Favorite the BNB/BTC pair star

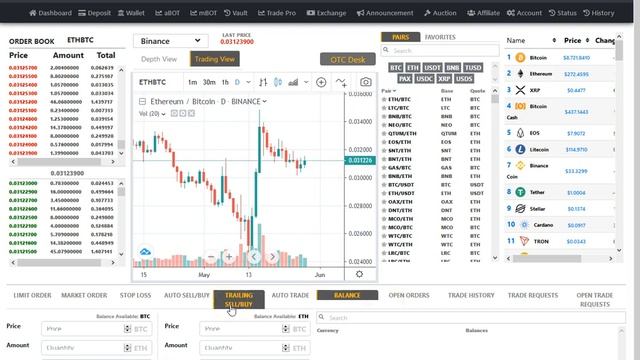point(384,116)
